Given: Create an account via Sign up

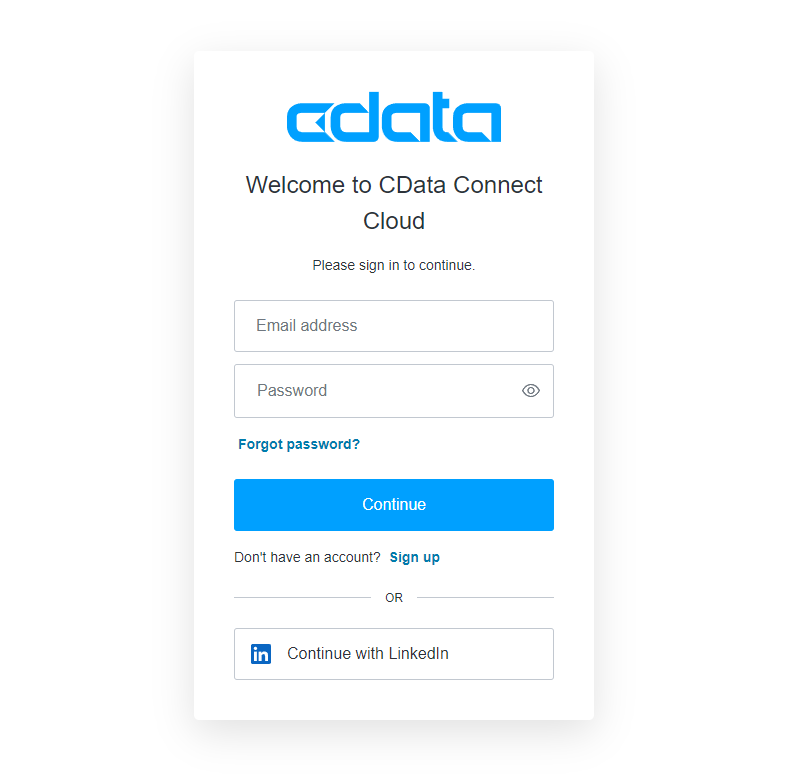Looking at the screenshot, I should tap(415, 557).
